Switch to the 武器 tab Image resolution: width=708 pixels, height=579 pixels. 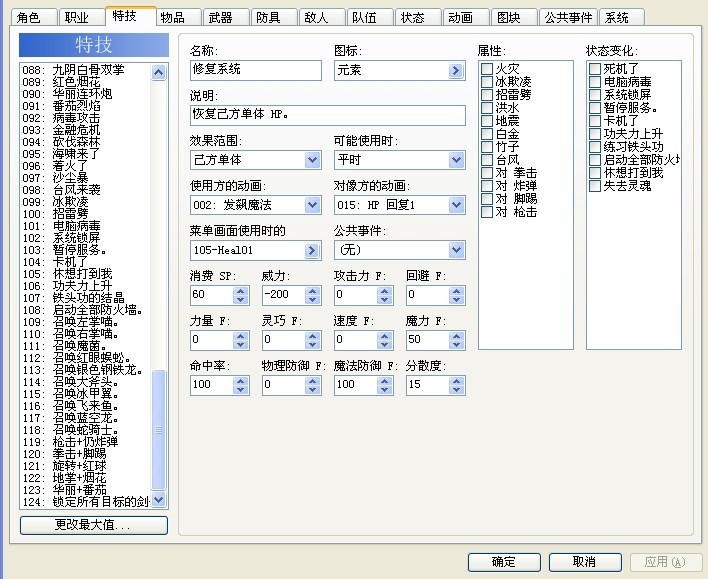point(226,18)
